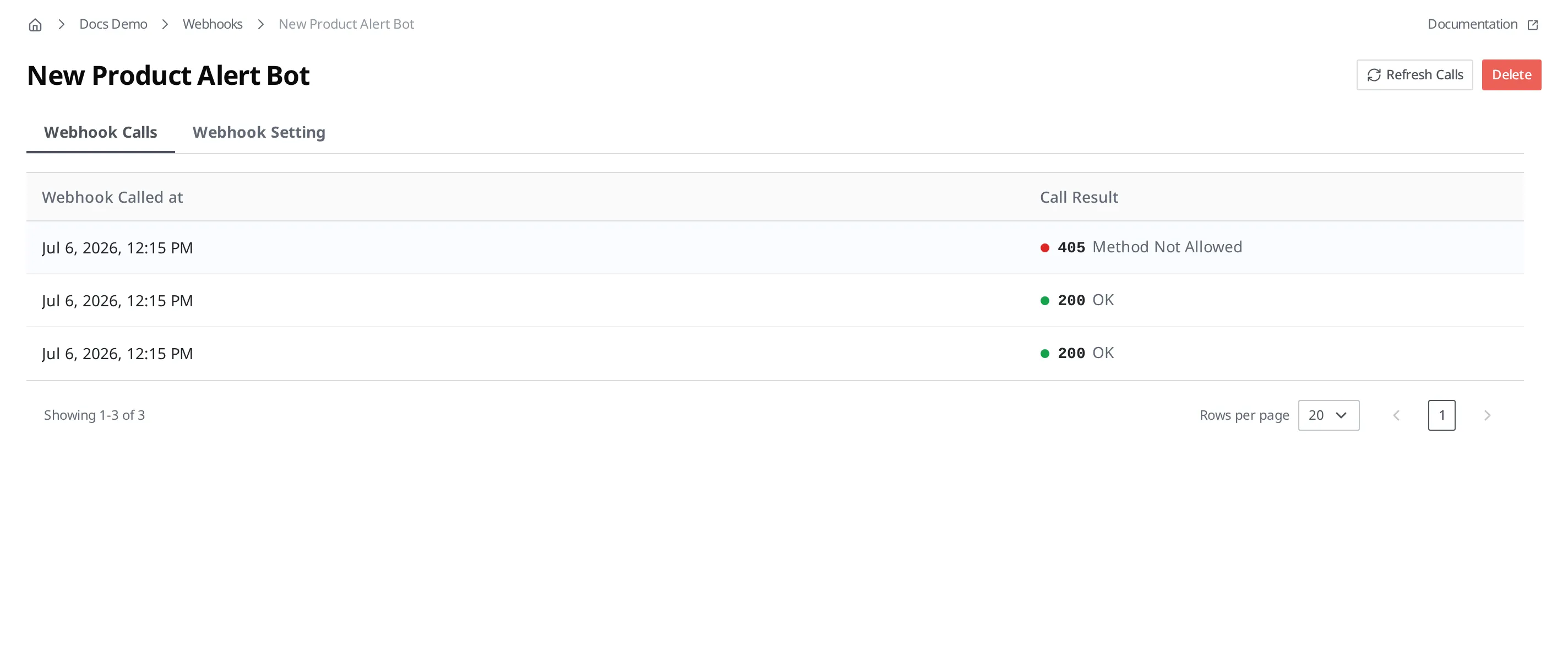Click the timestamp in the 405 row

(117, 248)
